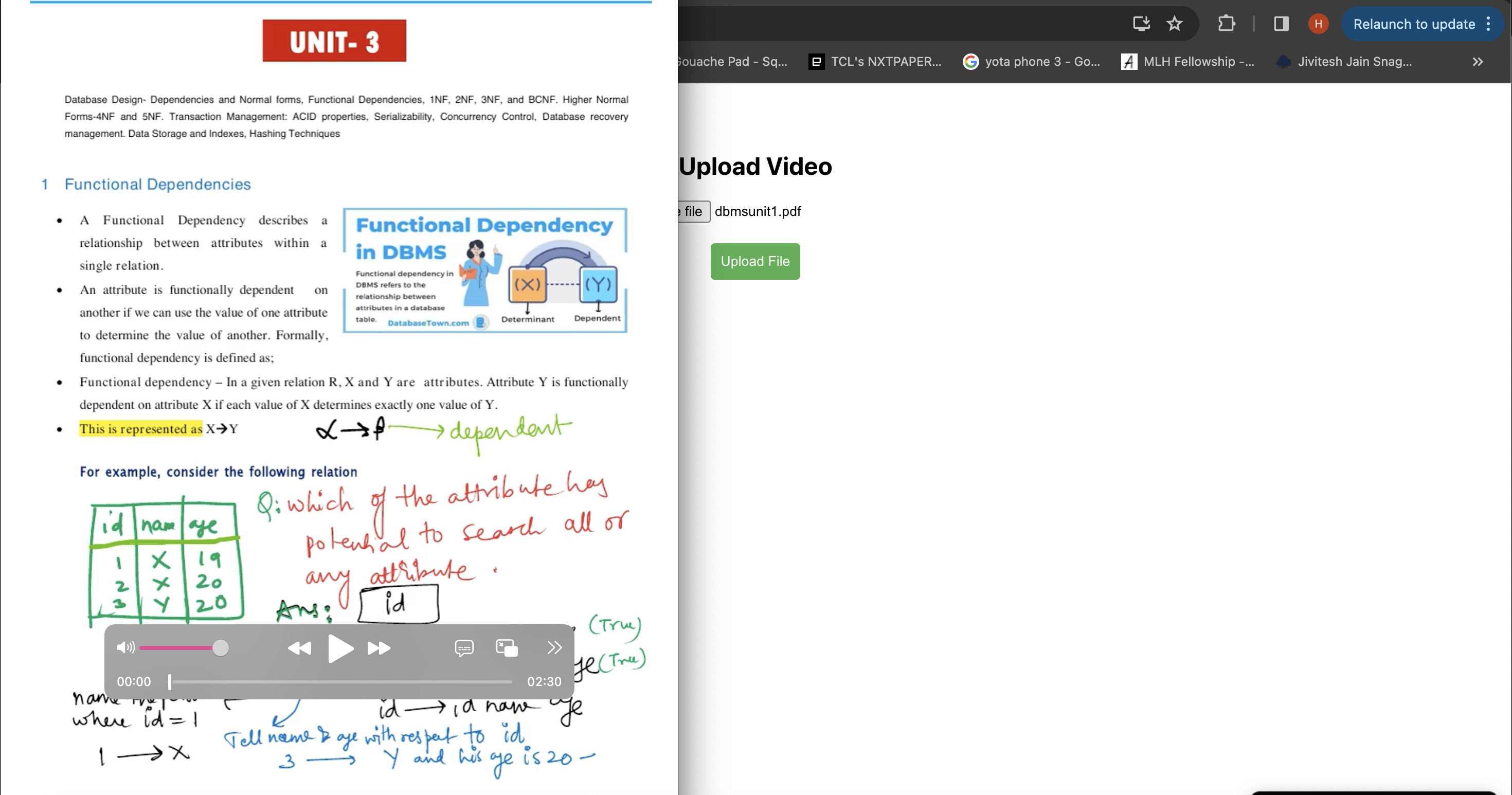Viewport: 1512px width, 795px height.
Task: Click the fast-forward button in player
Action: [x=379, y=648]
